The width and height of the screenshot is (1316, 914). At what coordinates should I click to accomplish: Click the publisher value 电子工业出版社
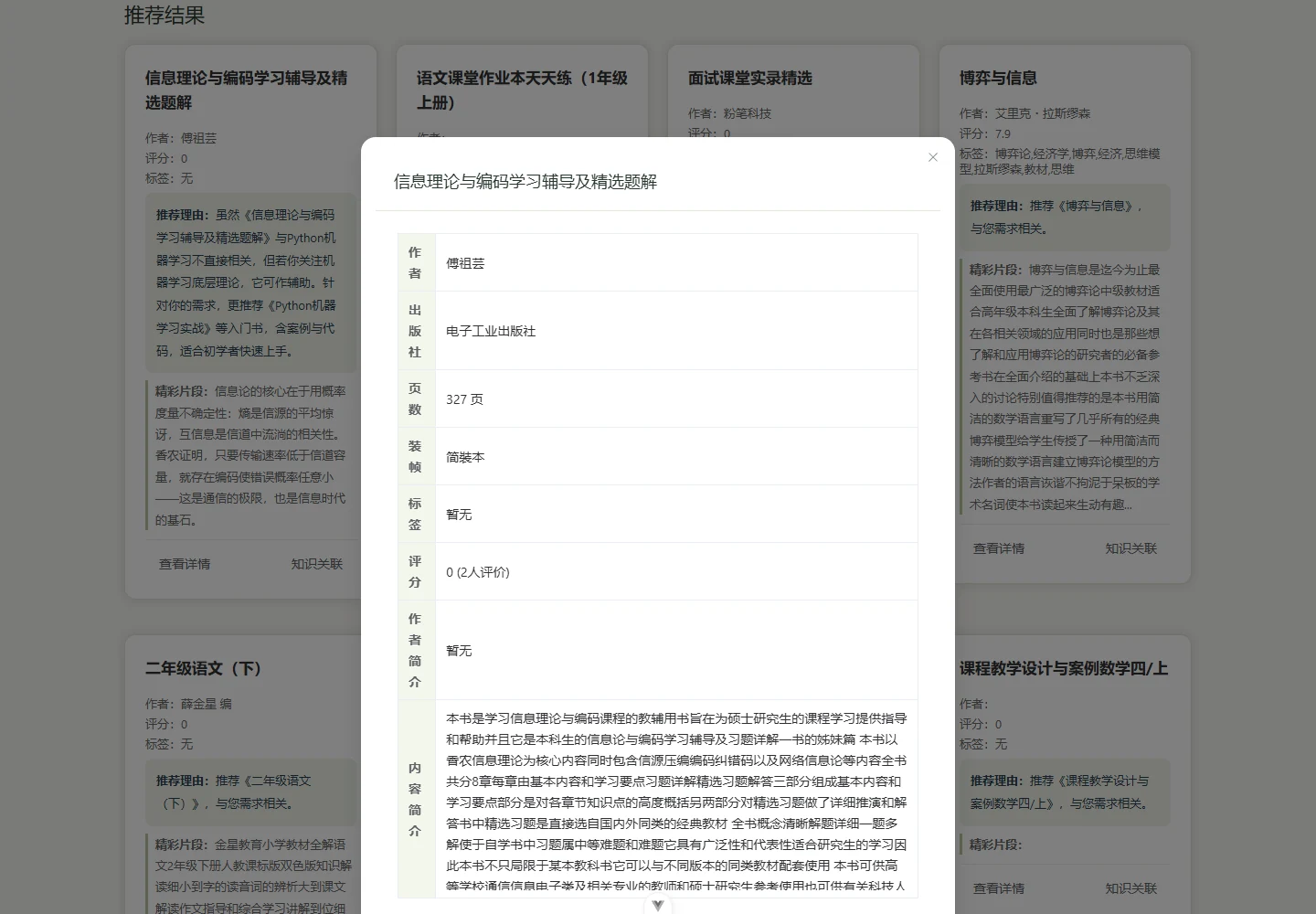click(x=491, y=331)
